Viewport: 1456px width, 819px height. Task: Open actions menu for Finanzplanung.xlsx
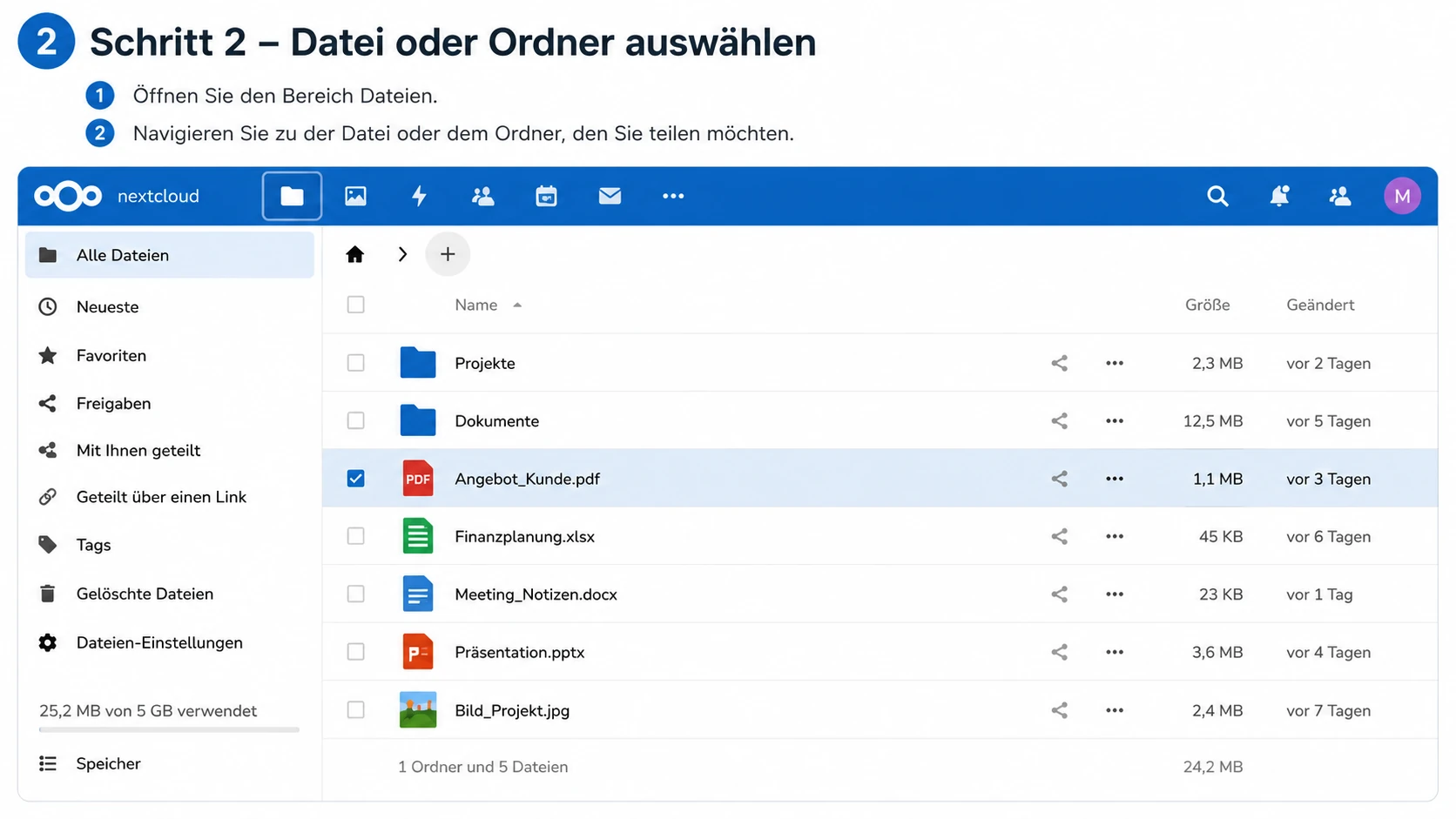coord(1115,536)
